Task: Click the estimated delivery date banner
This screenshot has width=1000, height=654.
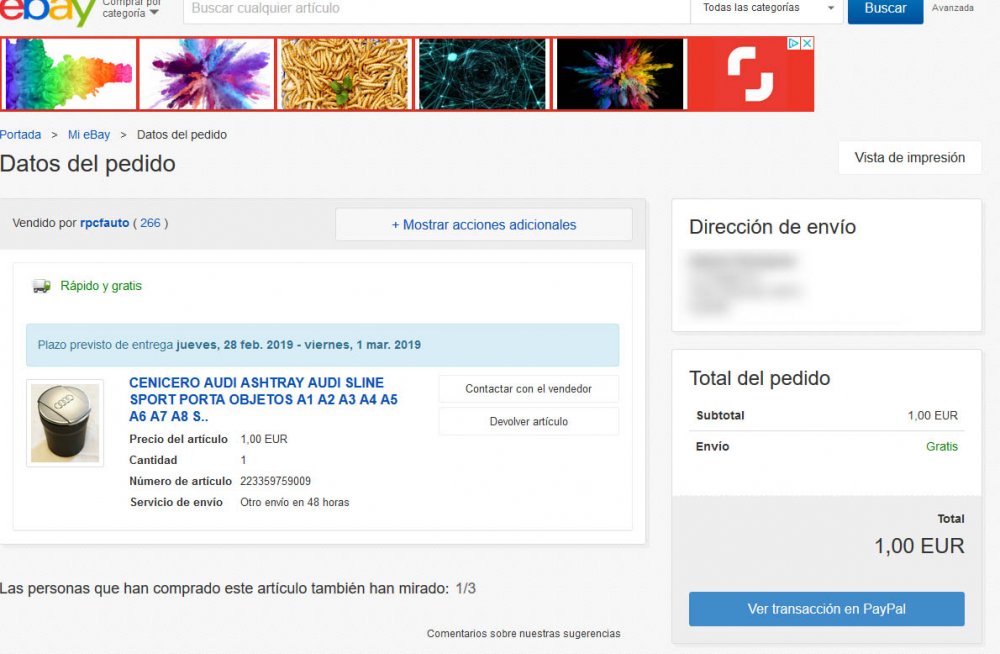Action: [x=323, y=345]
